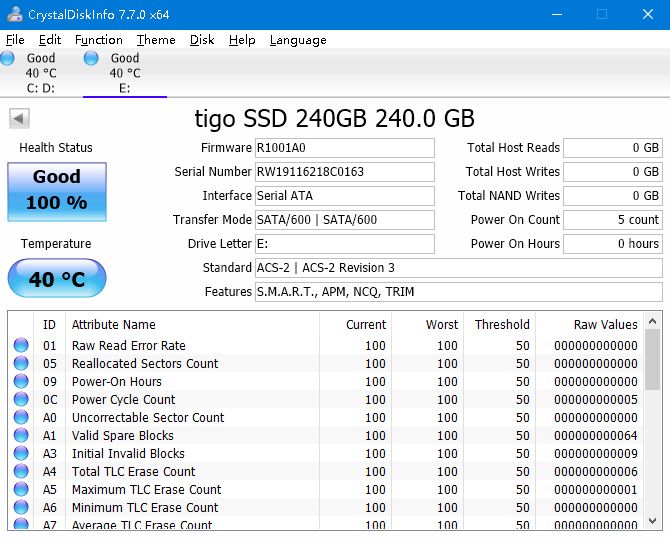
Task: Click the Drive Letter field E:
Action: pyautogui.click(x=345, y=244)
